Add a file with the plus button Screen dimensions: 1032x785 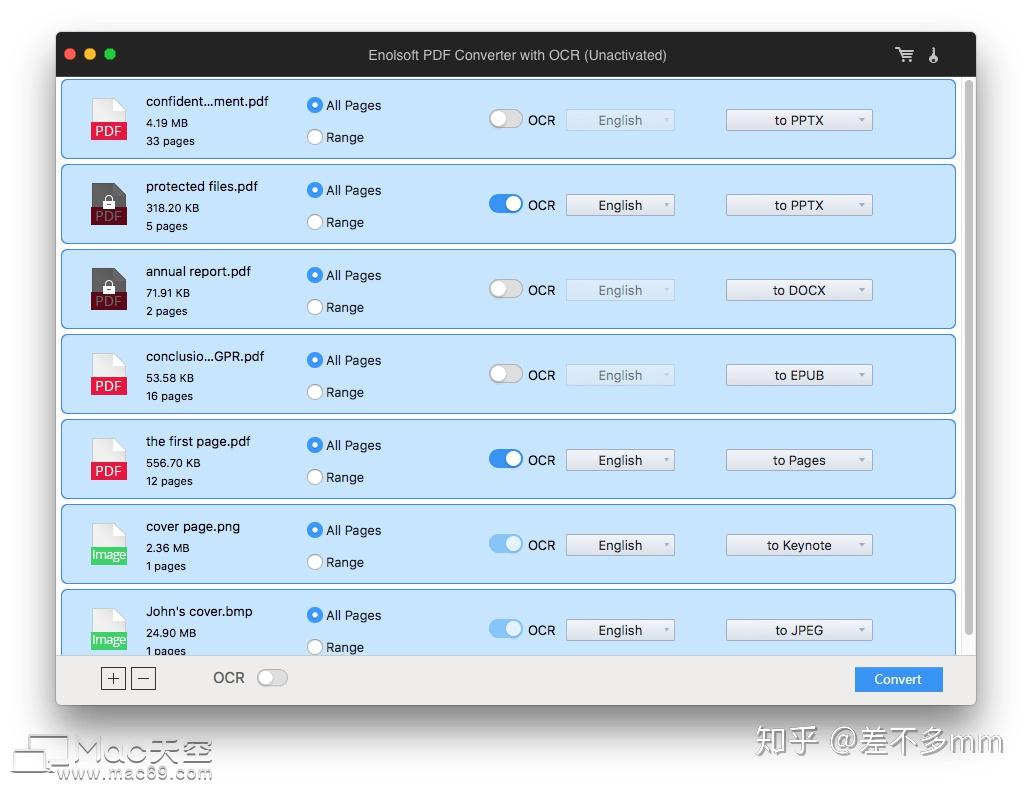click(x=113, y=678)
